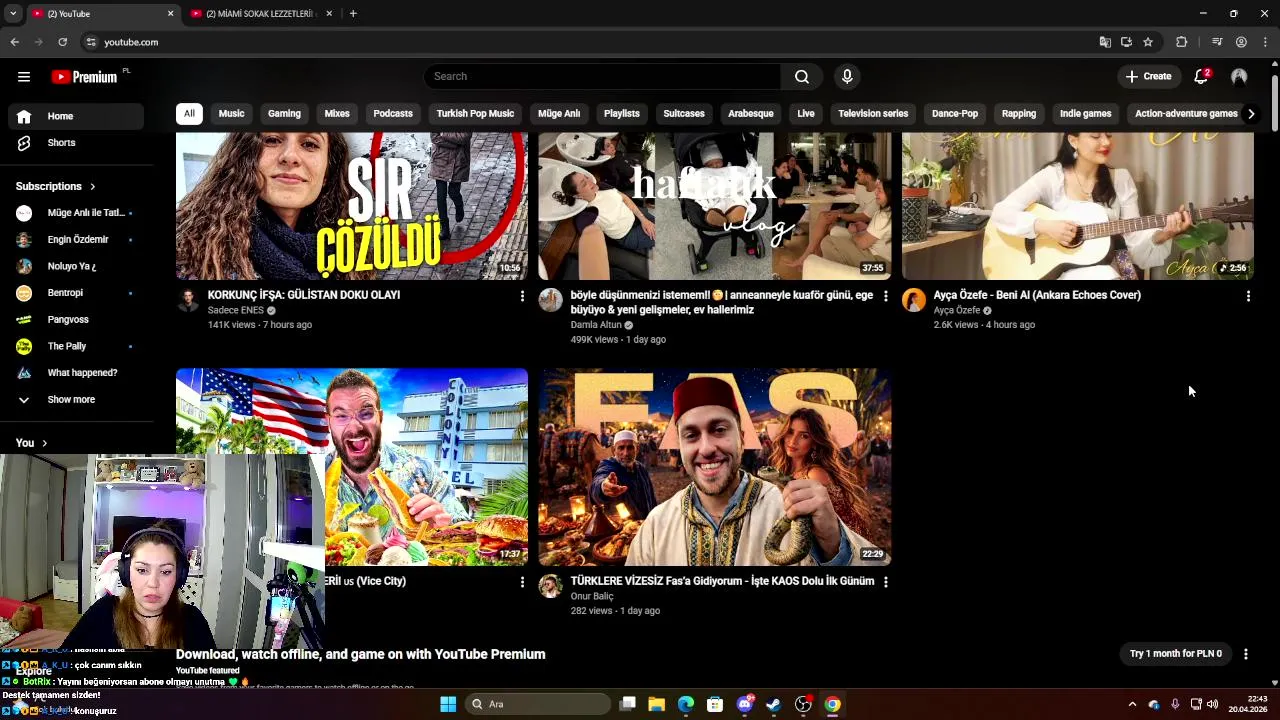Select the Müge Anlı chip
1280x720 pixels.
click(x=559, y=114)
